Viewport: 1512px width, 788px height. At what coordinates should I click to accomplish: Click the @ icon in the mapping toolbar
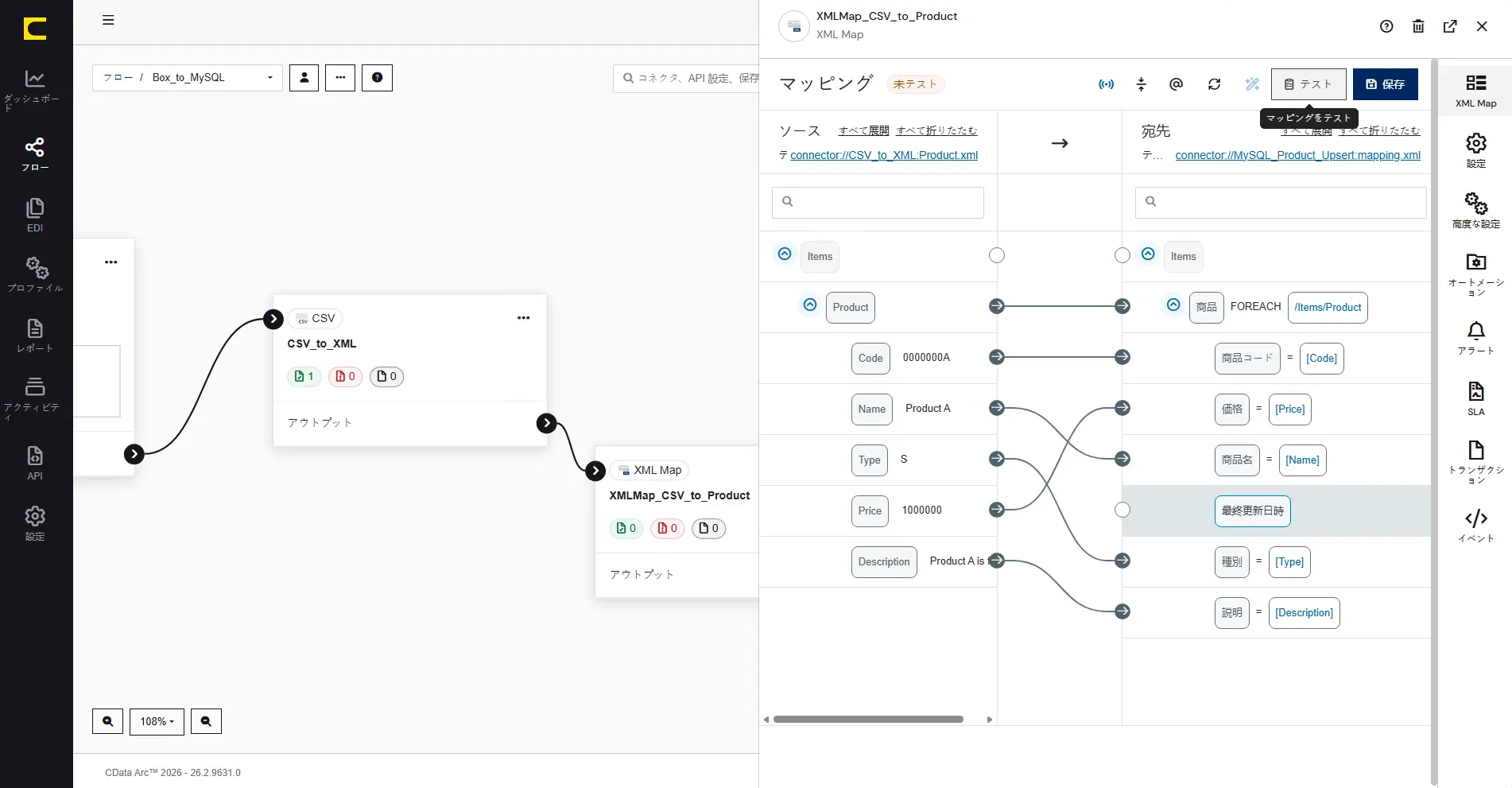pyautogui.click(x=1176, y=84)
